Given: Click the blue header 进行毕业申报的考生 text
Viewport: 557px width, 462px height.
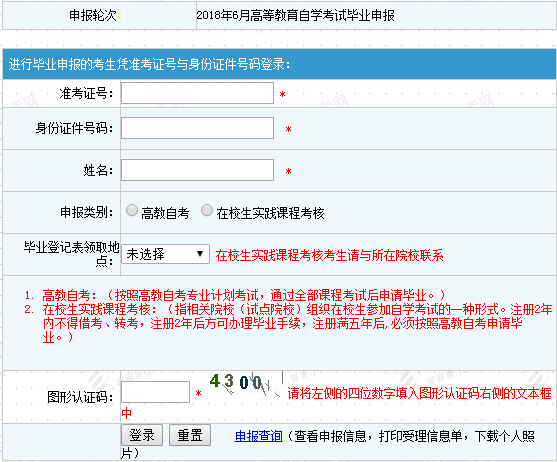Looking at the screenshot, I should 149,64.
